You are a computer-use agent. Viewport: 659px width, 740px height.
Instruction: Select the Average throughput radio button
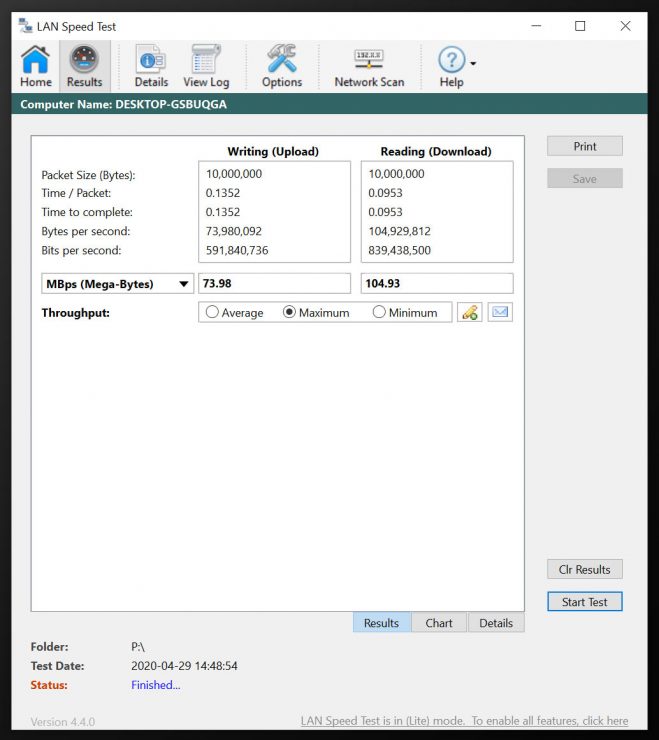coord(212,312)
